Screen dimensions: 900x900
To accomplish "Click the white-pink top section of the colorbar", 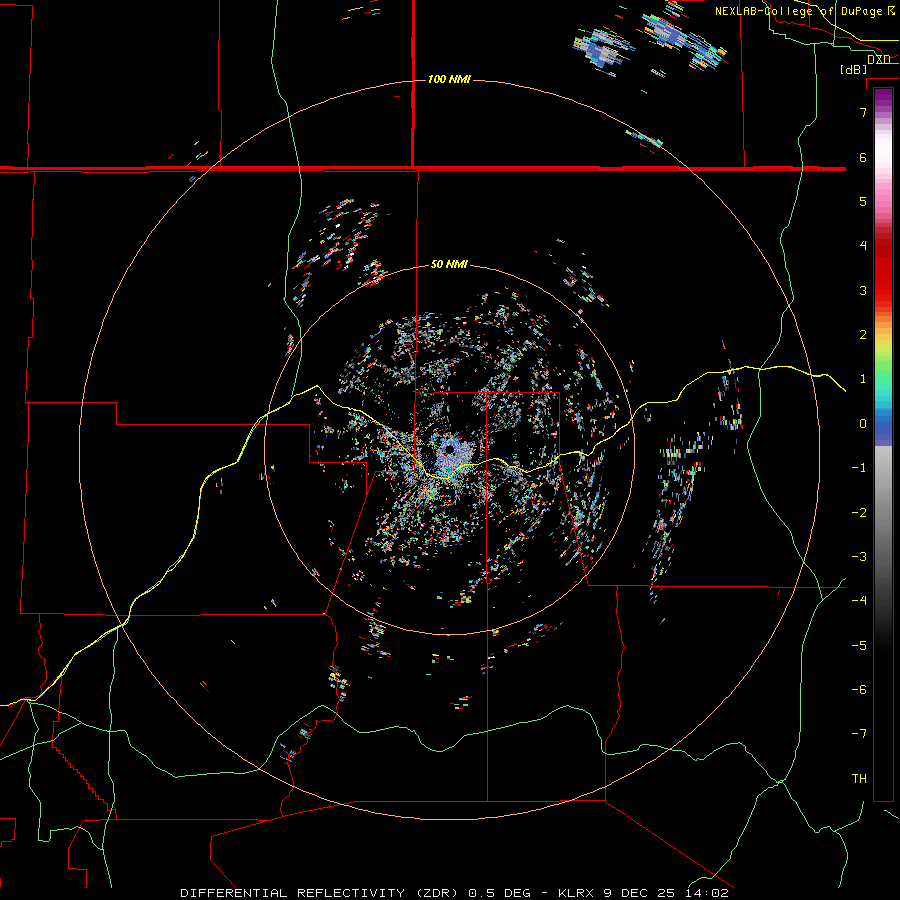I will pyautogui.click(x=883, y=152).
